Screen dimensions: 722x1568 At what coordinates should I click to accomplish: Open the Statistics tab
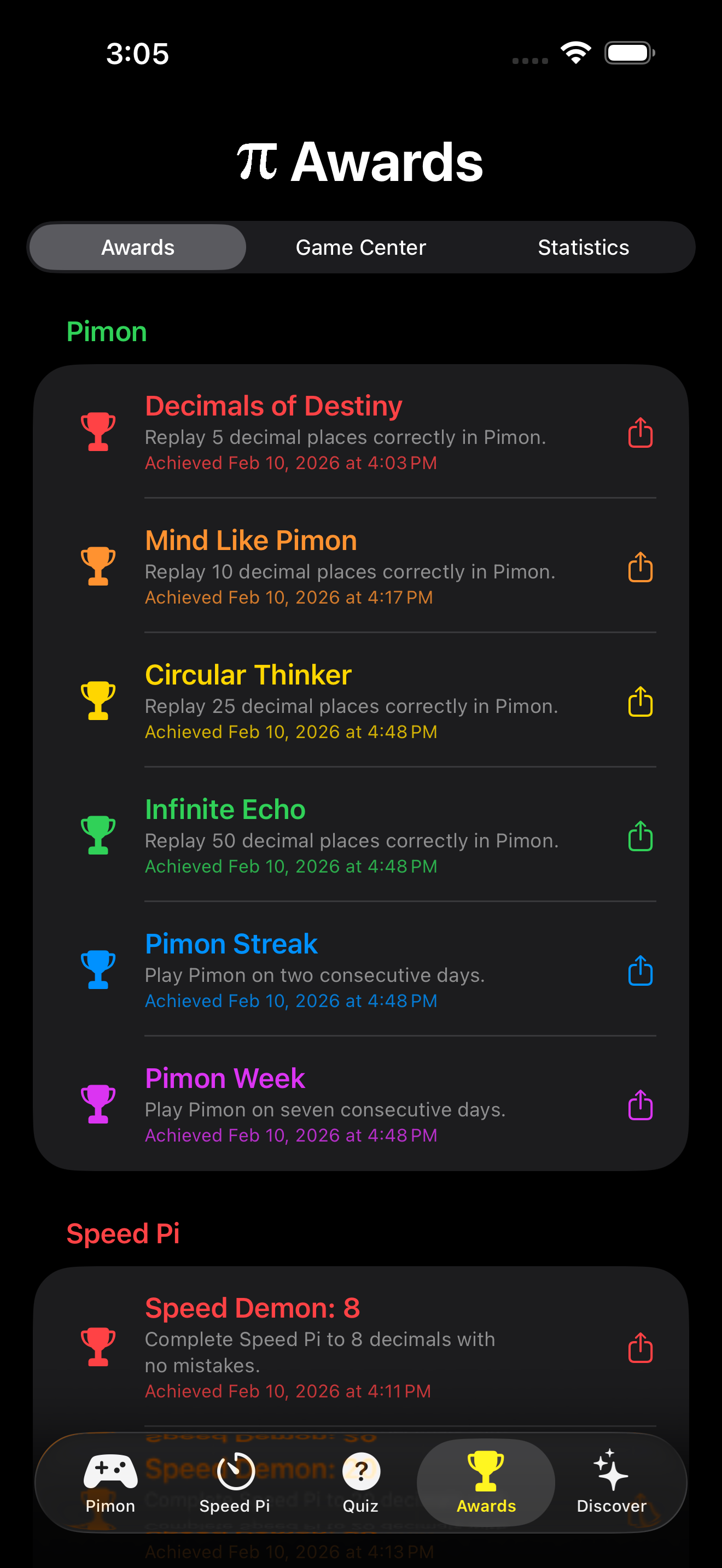tap(583, 247)
